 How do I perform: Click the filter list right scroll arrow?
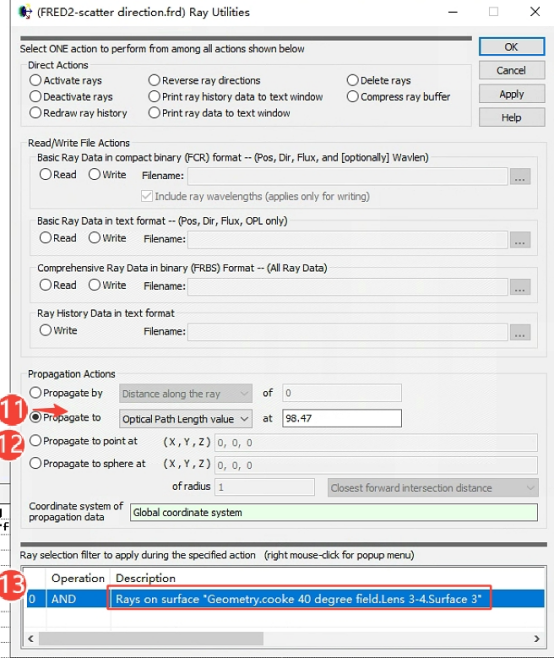click(537, 639)
